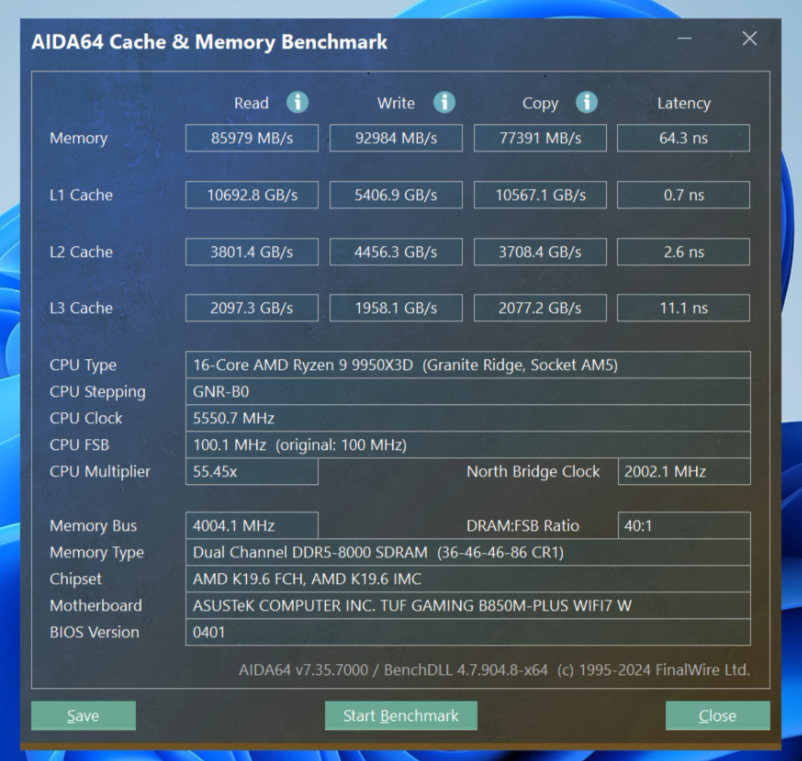Select the Memory Read value field
Screen dimensions: 802x761
[252, 138]
